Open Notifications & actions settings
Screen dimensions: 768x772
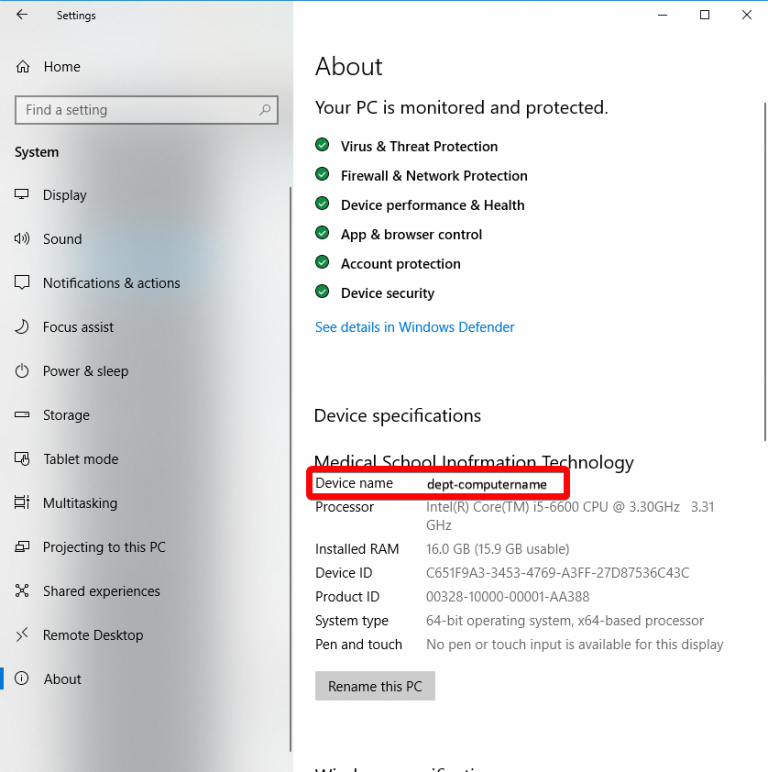[111, 283]
